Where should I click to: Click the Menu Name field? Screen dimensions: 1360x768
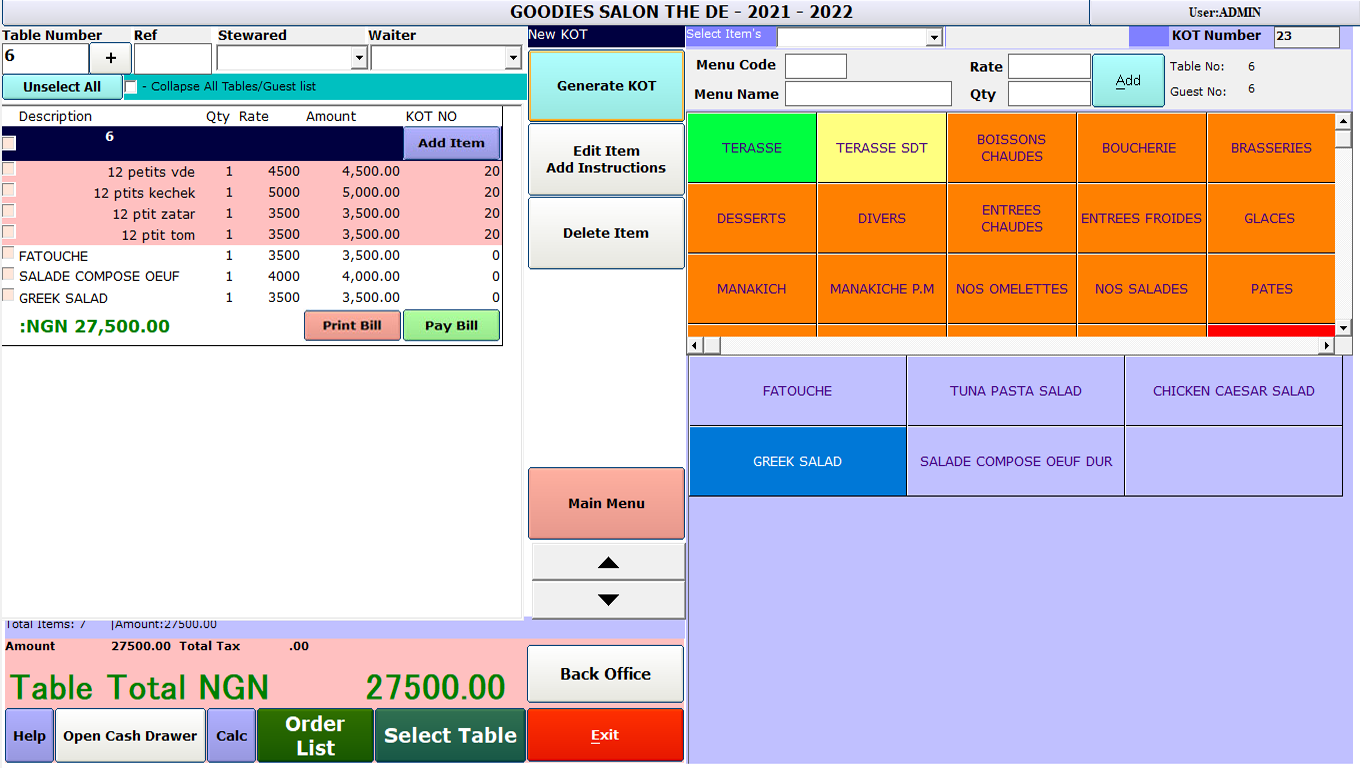(x=868, y=94)
